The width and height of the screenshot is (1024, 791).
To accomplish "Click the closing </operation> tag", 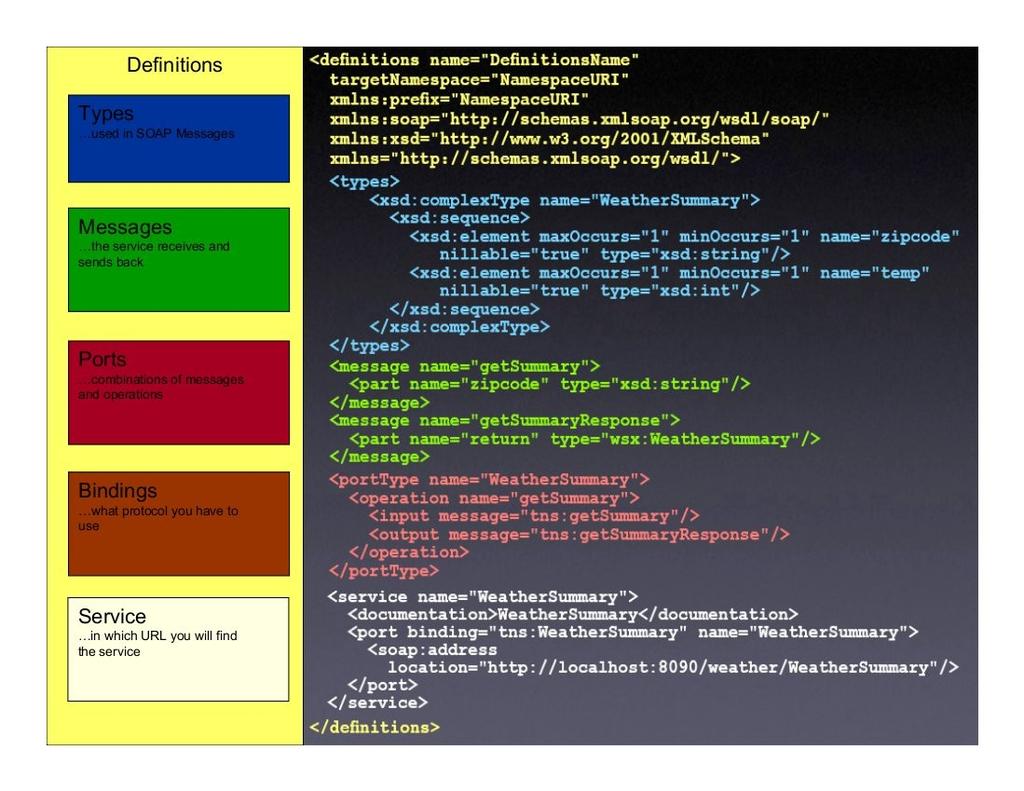I will point(409,553).
